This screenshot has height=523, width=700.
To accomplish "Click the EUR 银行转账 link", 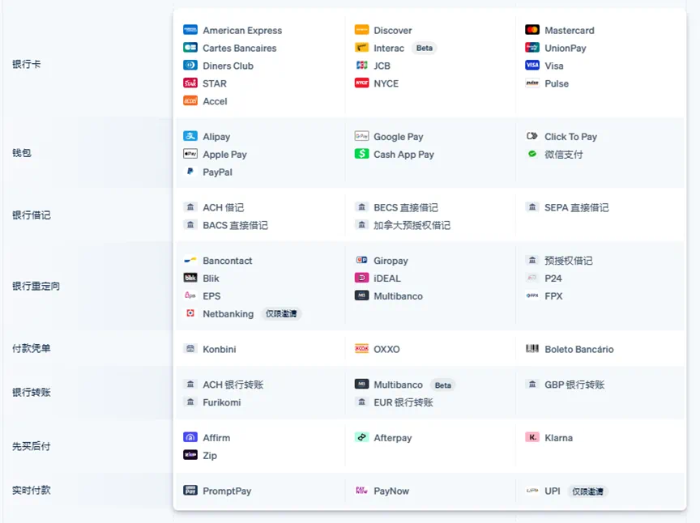I will [404, 402].
